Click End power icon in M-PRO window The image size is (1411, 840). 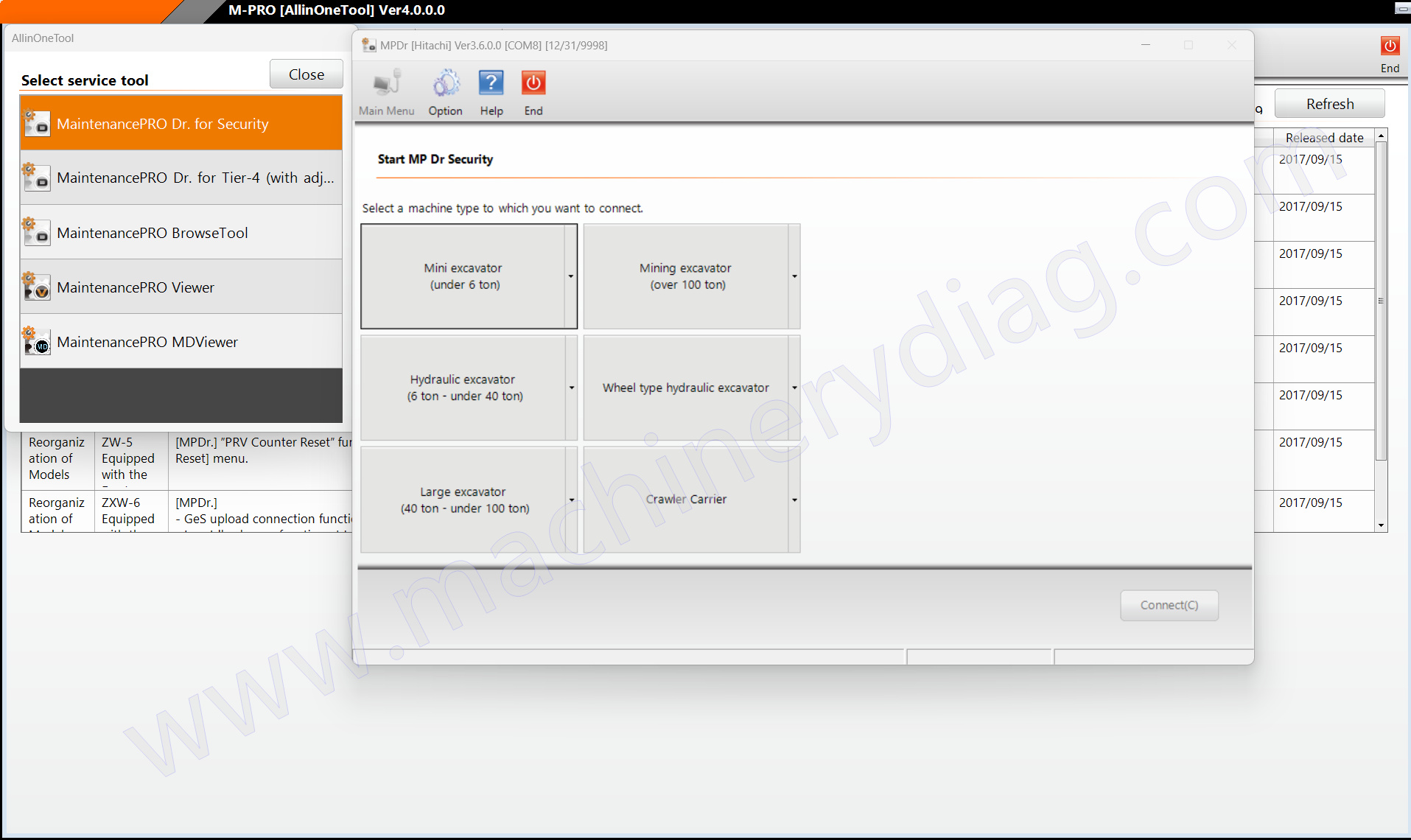coord(1390,46)
